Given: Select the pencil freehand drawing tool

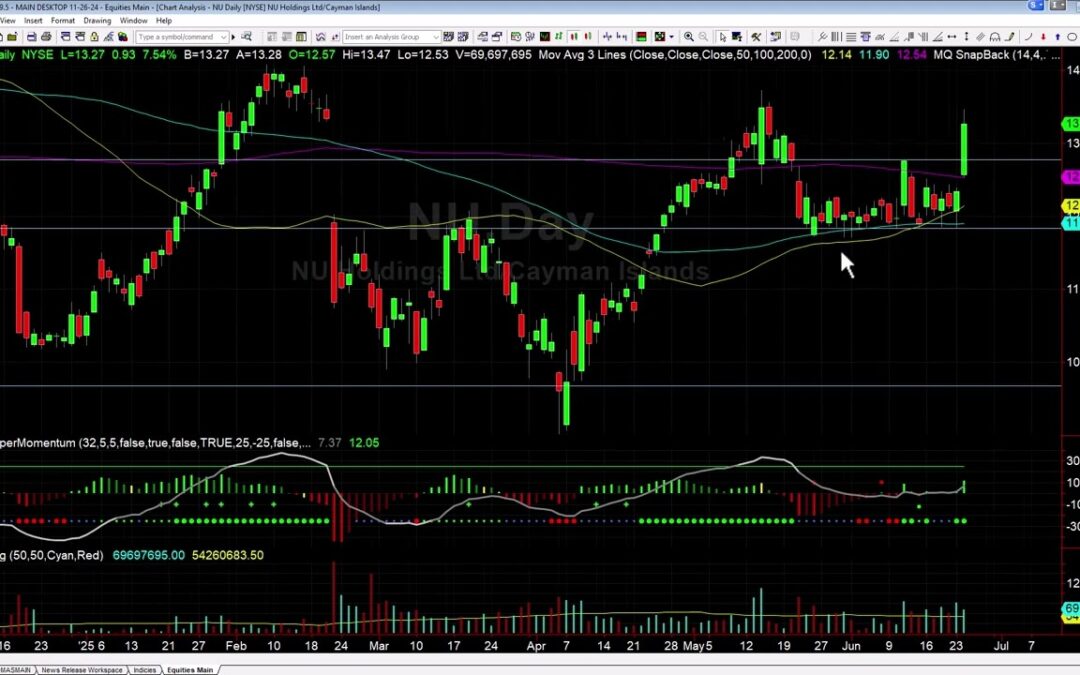Looking at the screenshot, I should 1011,37.
